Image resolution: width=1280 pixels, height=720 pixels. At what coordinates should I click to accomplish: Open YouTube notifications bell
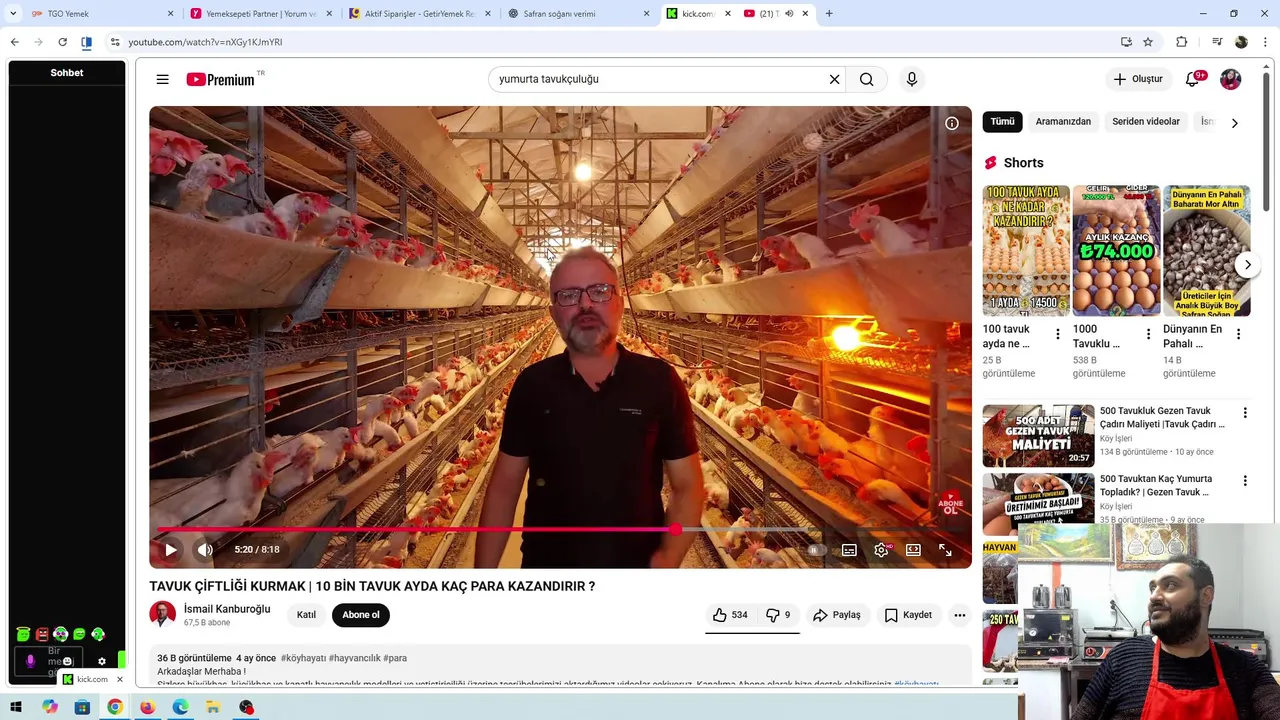pos(1192,79)
